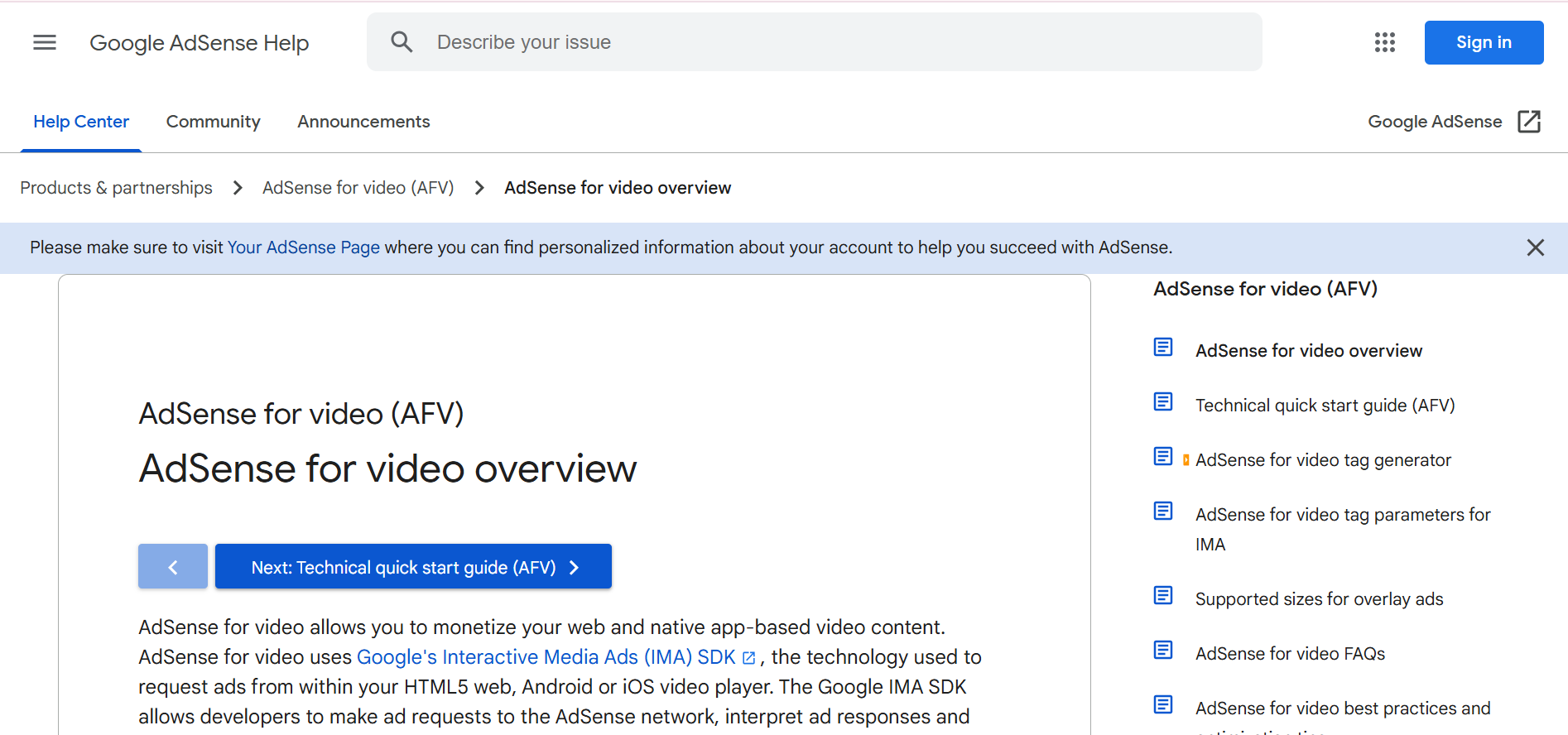The width and height of the screenshot is (1568, 735).
Task: Open the Google apps grid
Action: [1385, 42]
